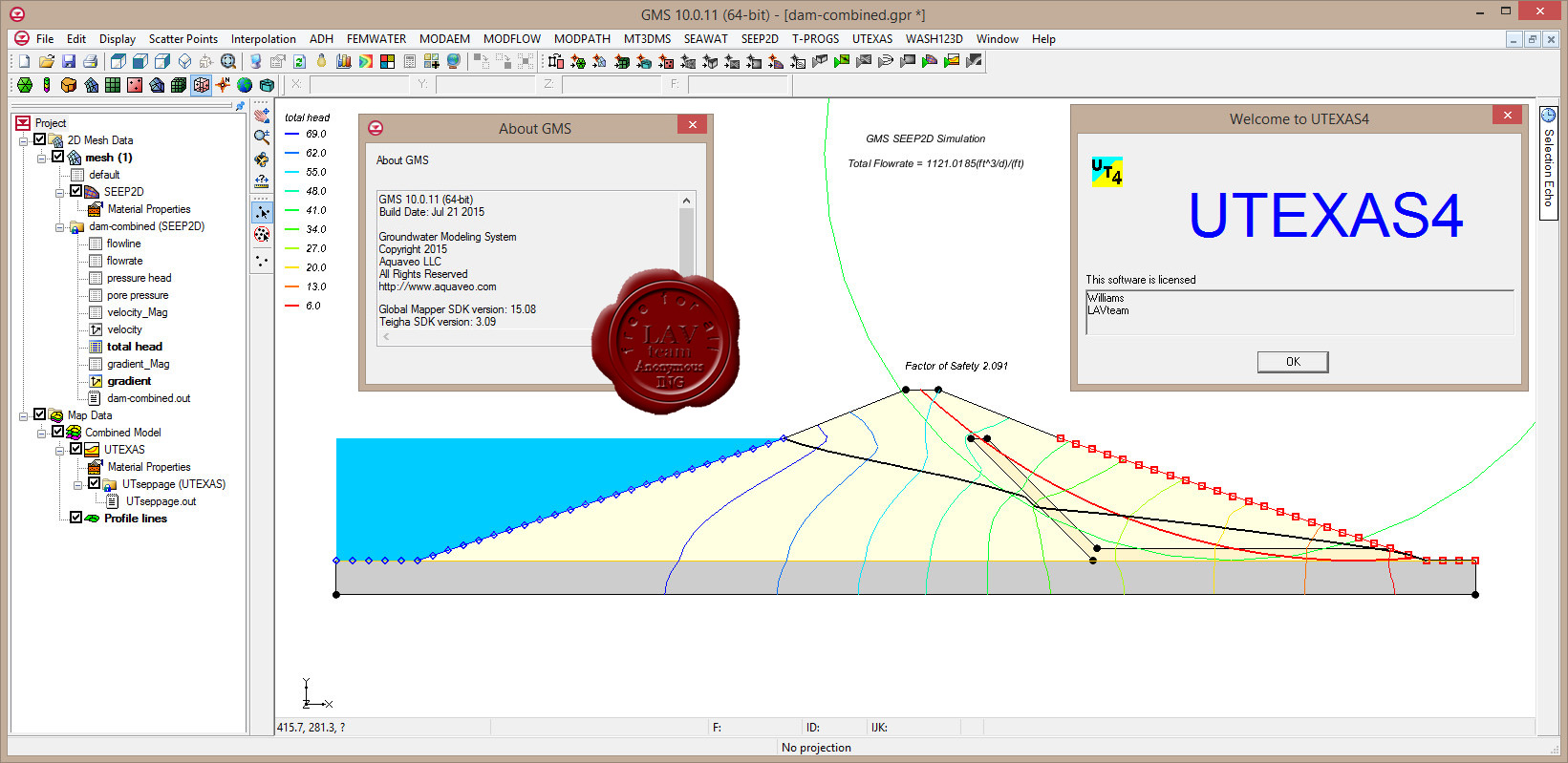Select the Select Nodes arrow tool
The width and height of the screenshot is (1568, 763).
[x=262, y=212]
